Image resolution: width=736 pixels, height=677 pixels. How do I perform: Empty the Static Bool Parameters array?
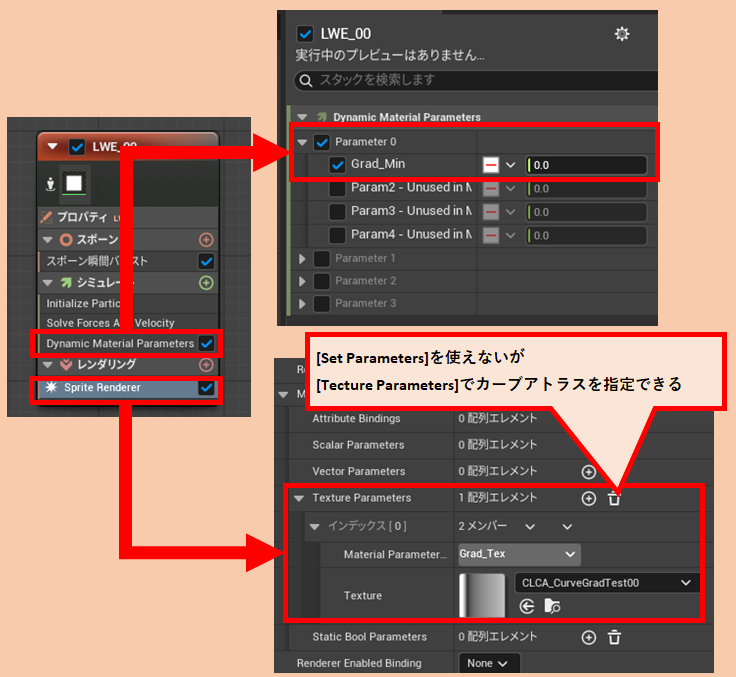tap(614, 637)
